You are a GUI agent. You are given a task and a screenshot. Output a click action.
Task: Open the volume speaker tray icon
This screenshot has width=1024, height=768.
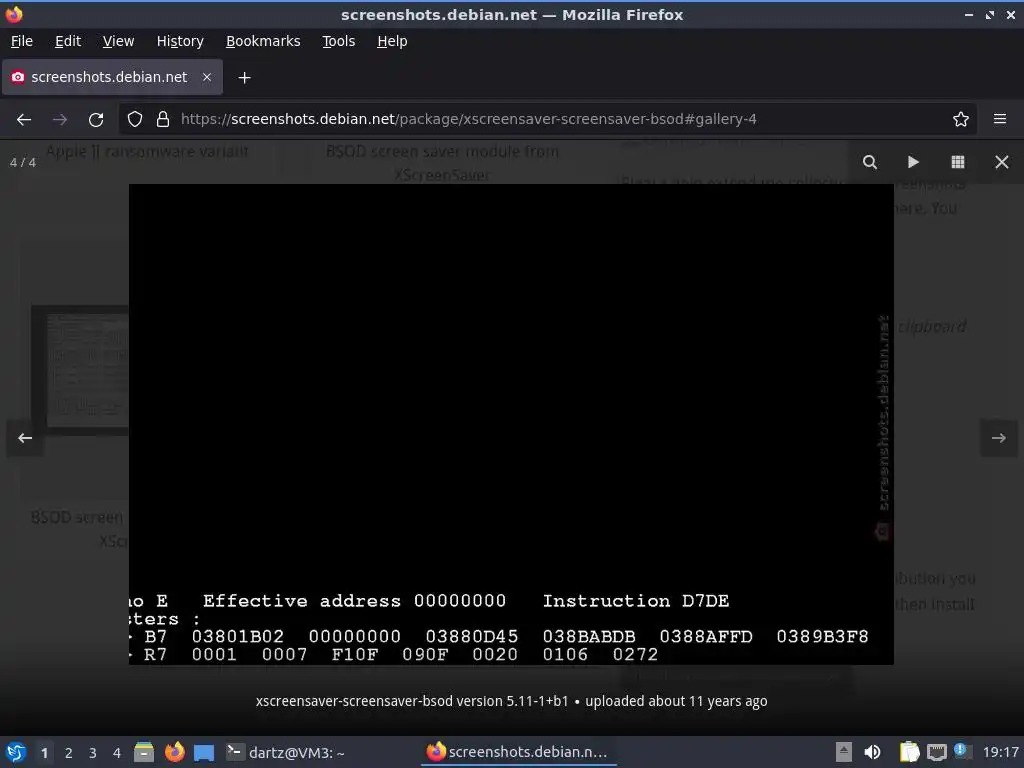tap(872, 752)
